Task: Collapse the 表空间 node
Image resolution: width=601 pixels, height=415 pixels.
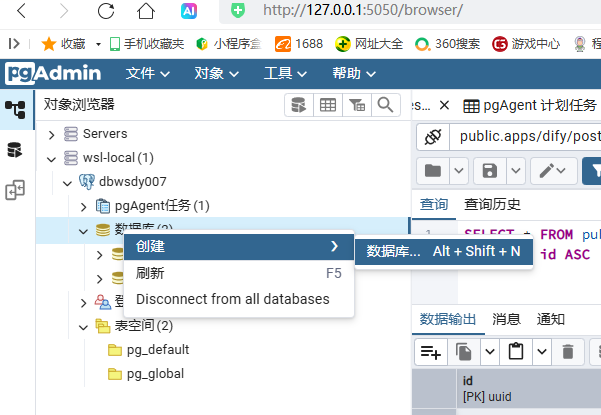Action: click(84, 327)
